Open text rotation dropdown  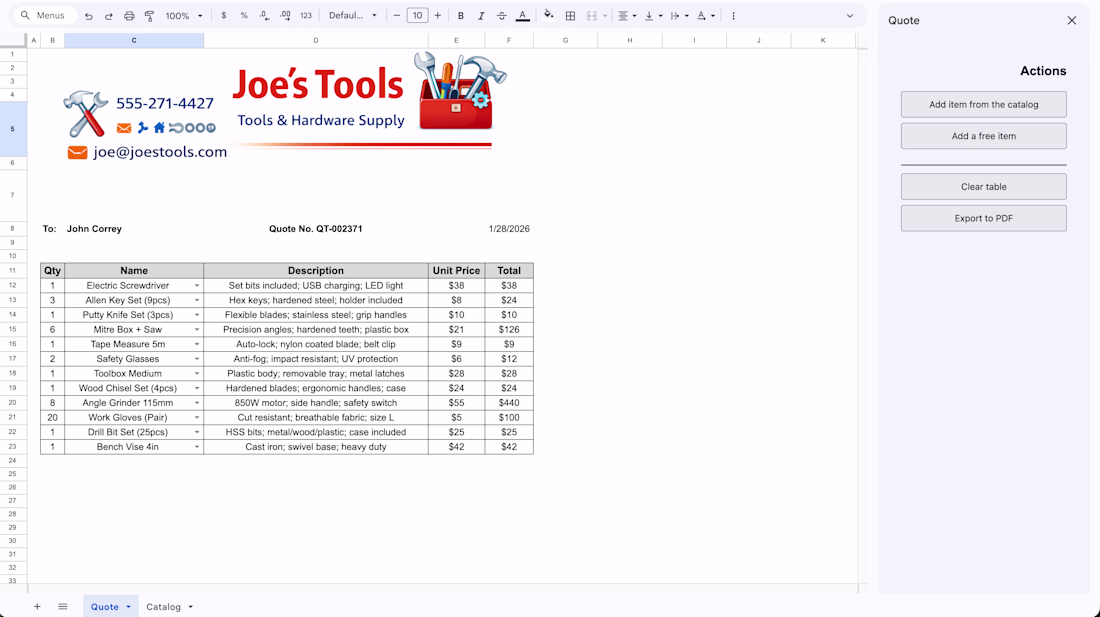point(706,15)
